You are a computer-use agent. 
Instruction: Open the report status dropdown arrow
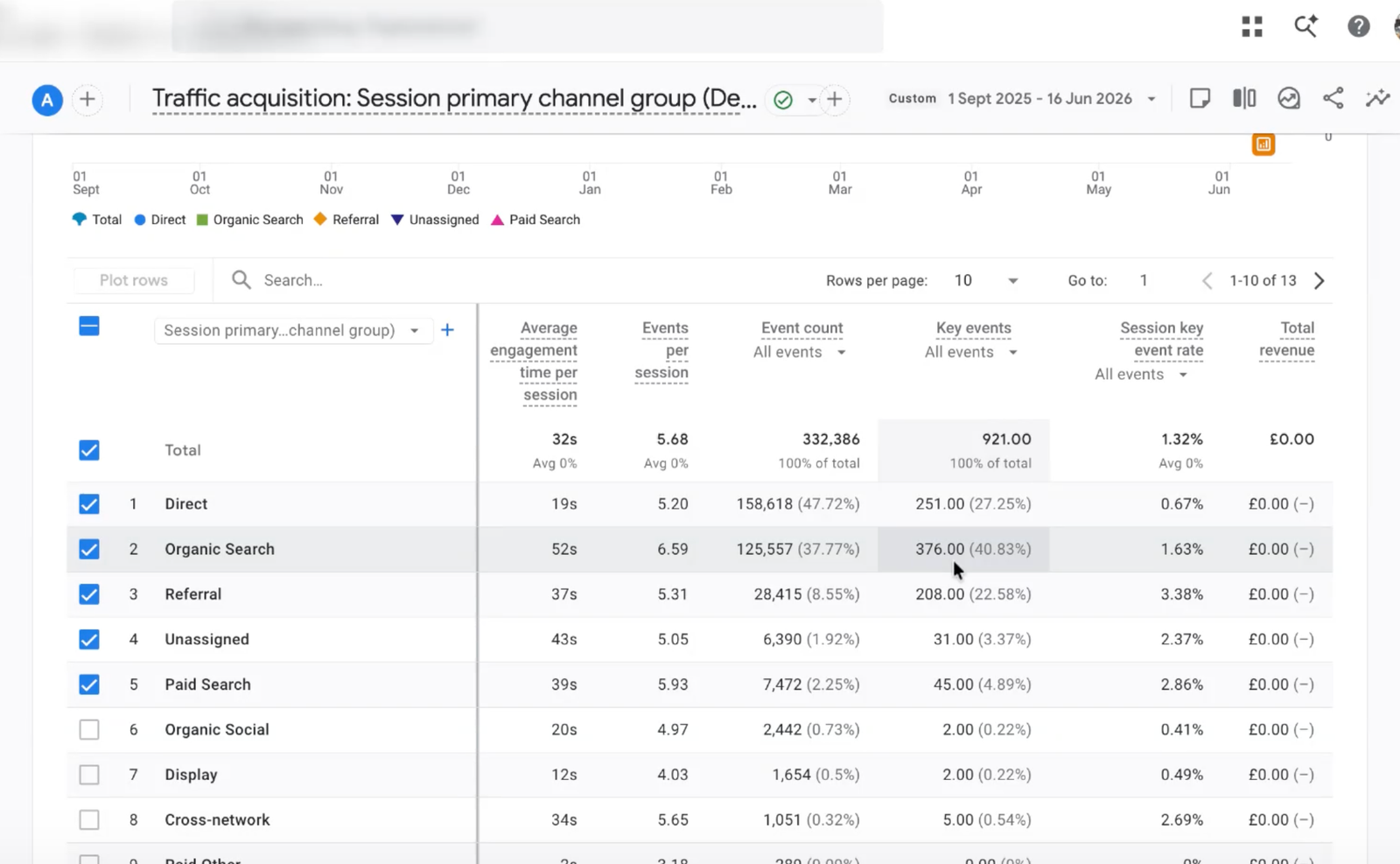(x=811, y=100)
